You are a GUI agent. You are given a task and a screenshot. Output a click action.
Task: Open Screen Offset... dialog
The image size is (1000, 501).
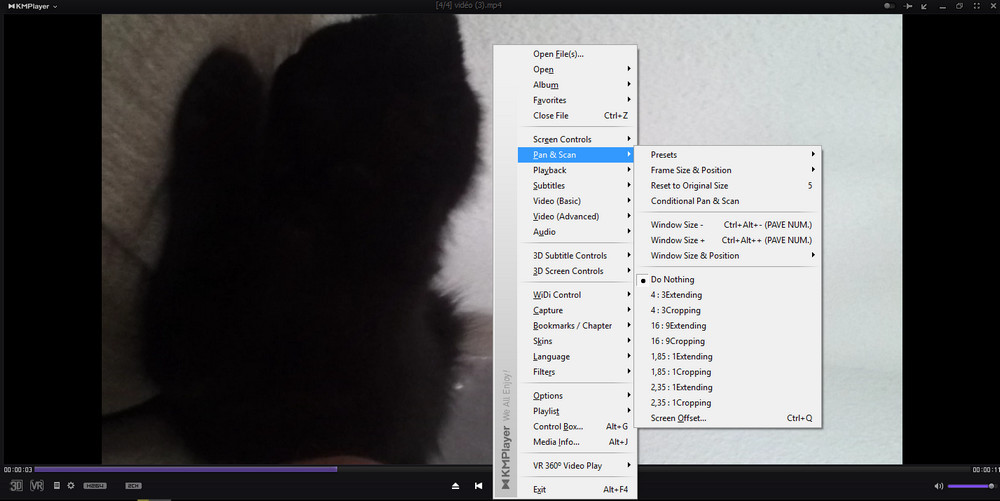728,418
